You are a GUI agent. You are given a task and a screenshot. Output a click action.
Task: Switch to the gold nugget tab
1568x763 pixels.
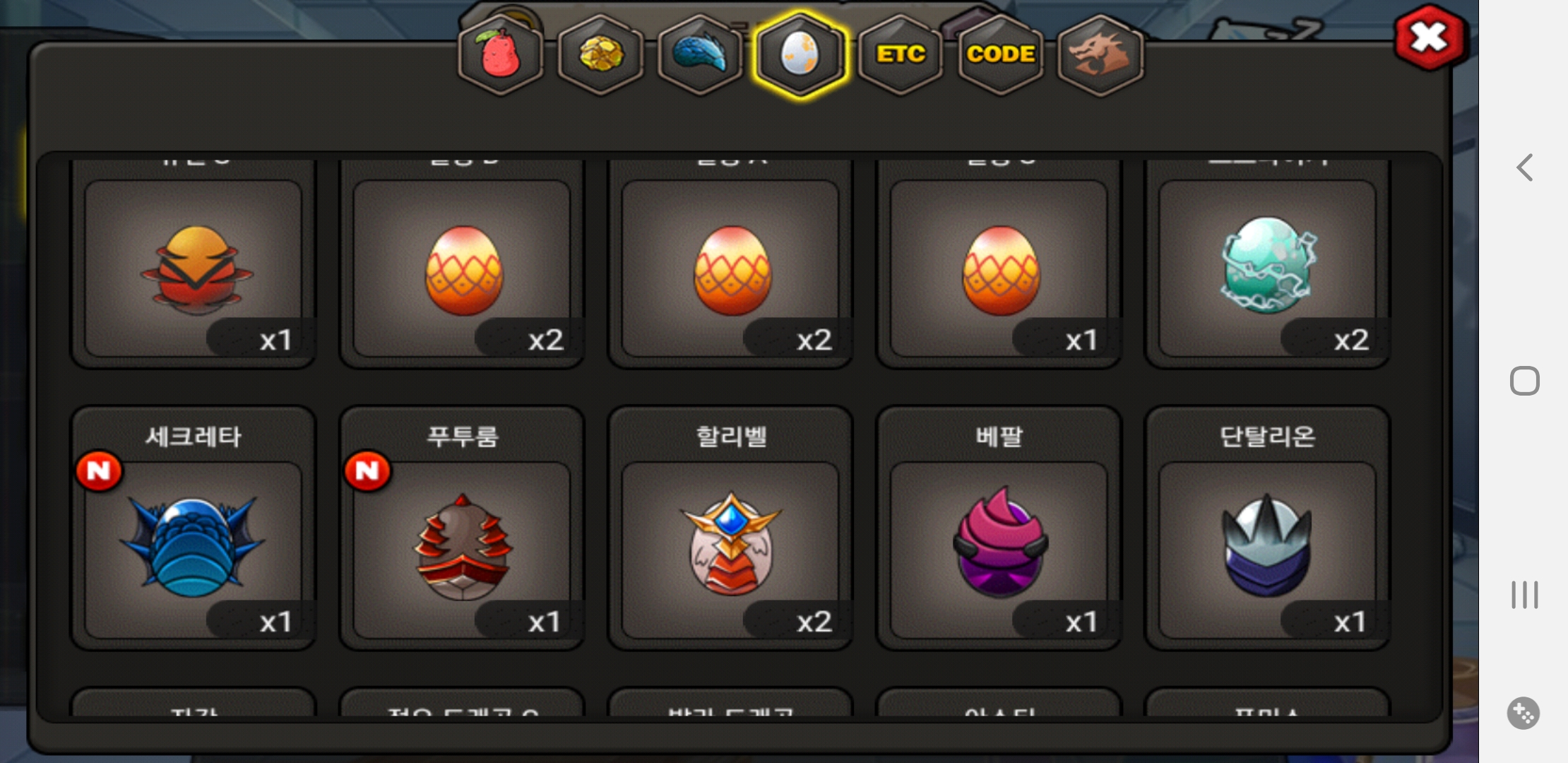tap(600, 54)
